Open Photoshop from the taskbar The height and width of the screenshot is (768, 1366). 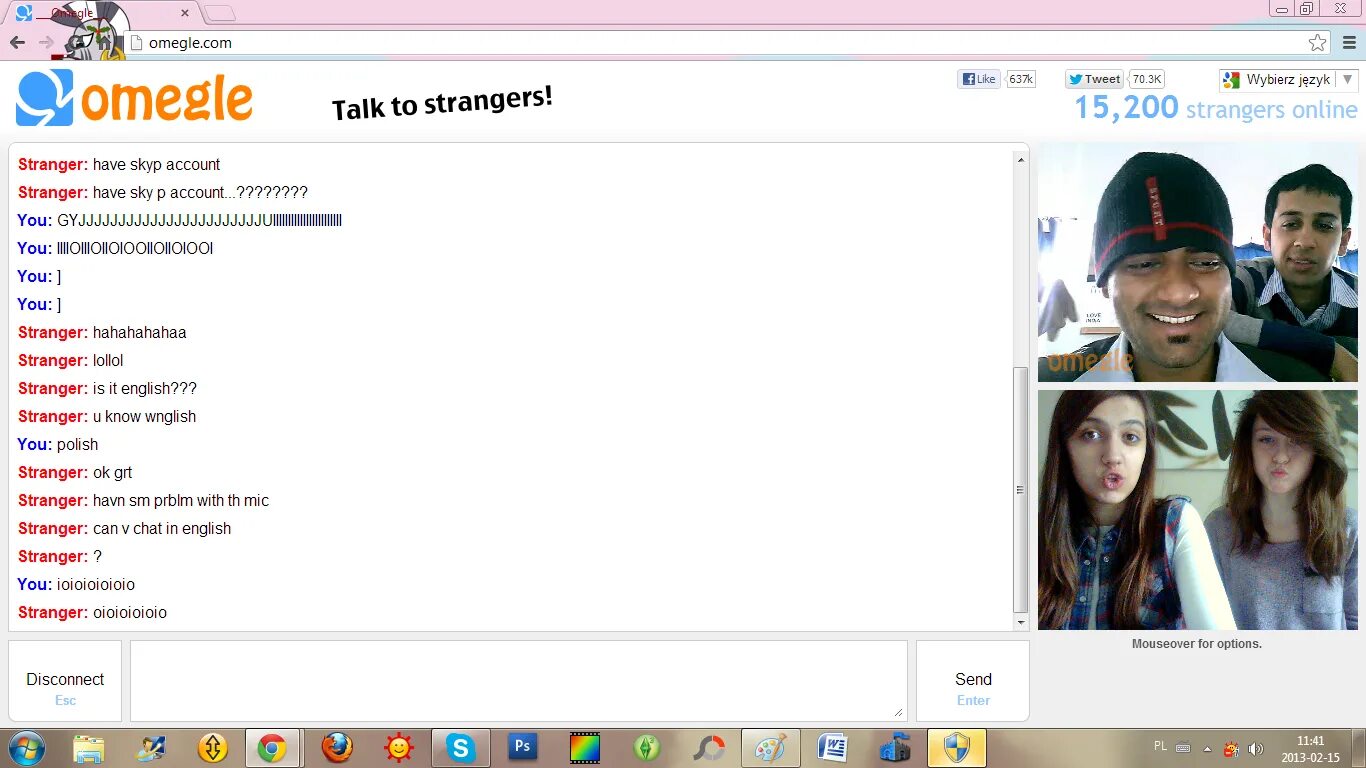(522, 747)
